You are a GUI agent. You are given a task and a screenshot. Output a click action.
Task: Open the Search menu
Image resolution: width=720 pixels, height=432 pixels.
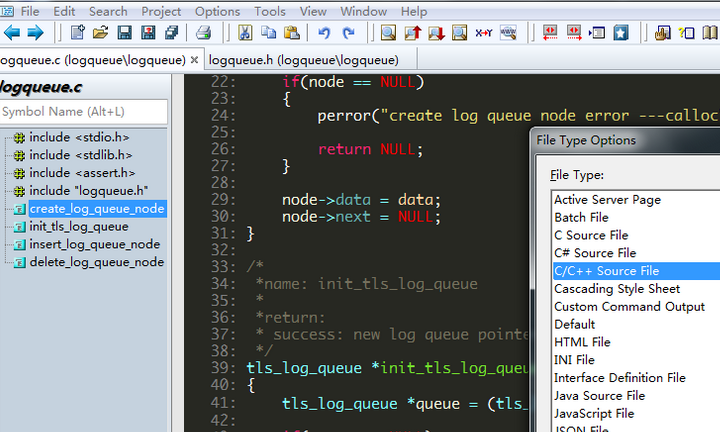pyautogui.click(x=108, y=11)
